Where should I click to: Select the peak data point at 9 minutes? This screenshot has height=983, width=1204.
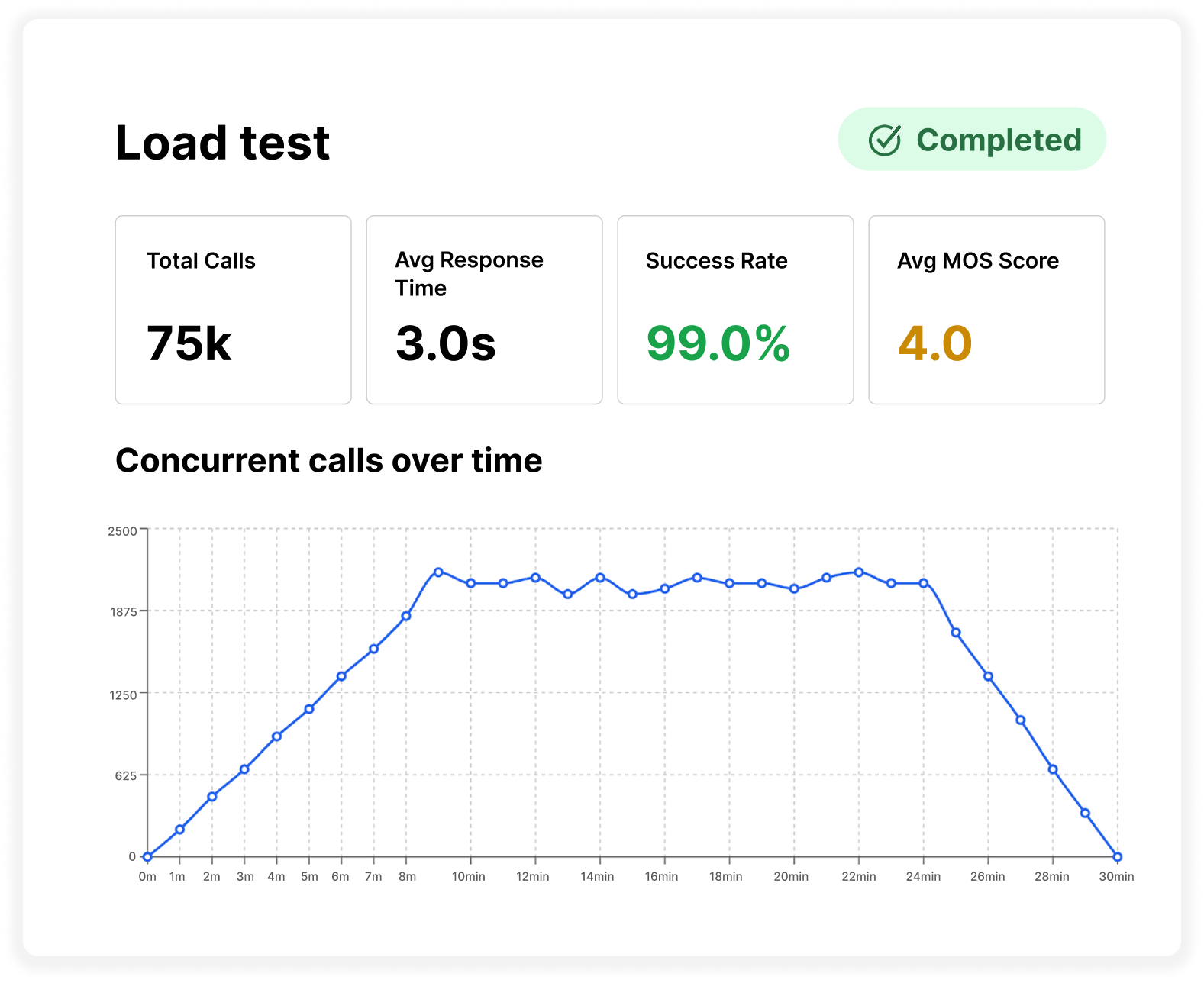[438, 572]
